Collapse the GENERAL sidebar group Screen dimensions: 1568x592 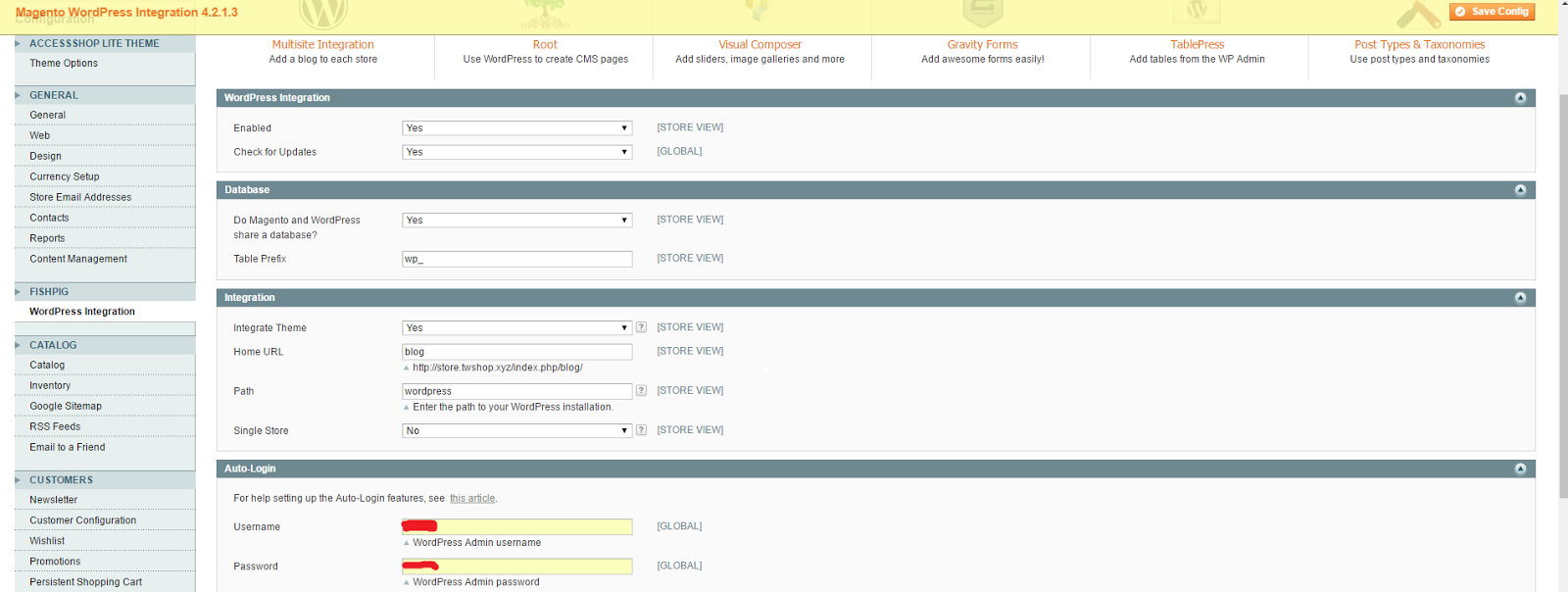(105, 95)
